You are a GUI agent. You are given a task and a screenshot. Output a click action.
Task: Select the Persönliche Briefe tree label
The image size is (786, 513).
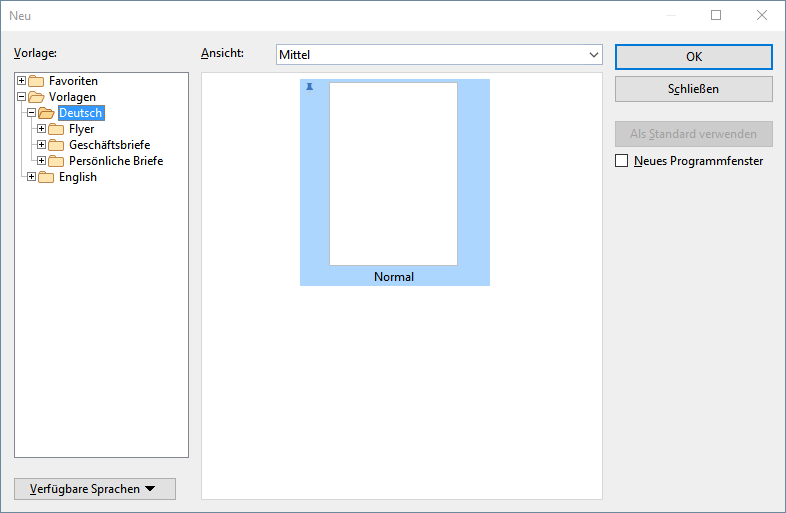tap(116, 161)
